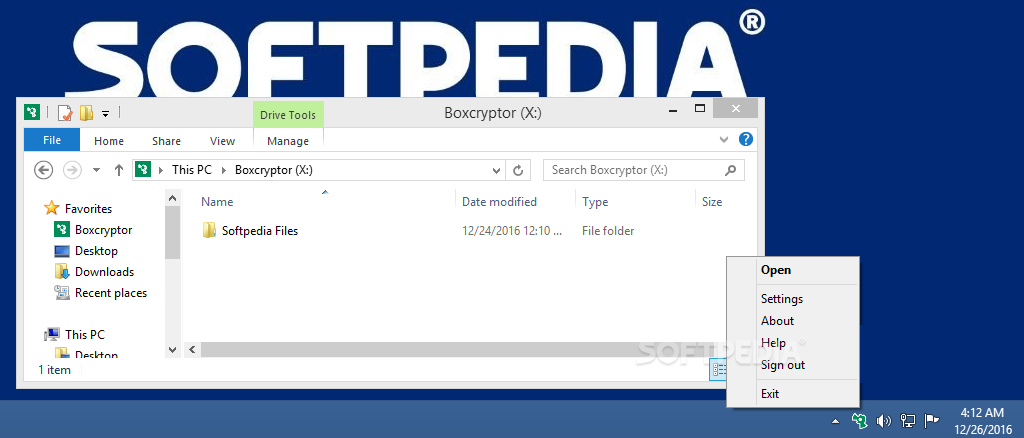
Task: Refresh the Boxcryptor (X:) folder view
Action: coord(518,170)
